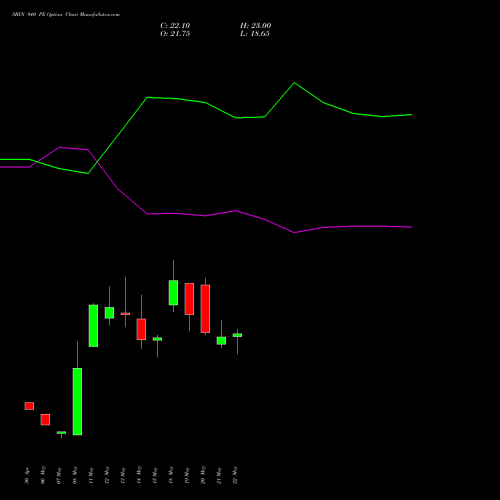Click the '07 May' date axis label
The width and height of the screenshot is (500, 500).
(x=59, y=475)
